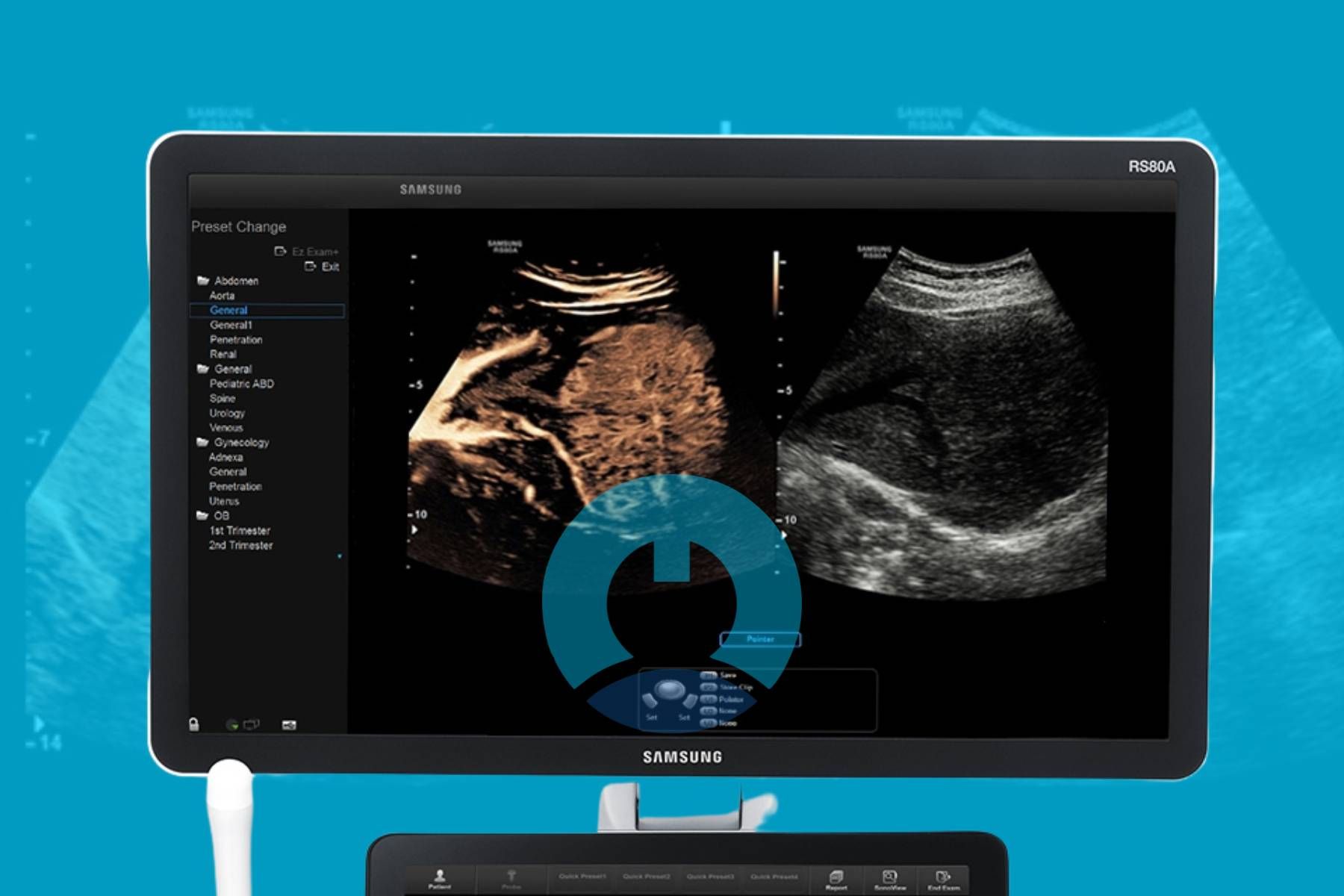Screen dimensions: 1344x896
Task: Select the Adnexa preset
Action: (225, 457)
